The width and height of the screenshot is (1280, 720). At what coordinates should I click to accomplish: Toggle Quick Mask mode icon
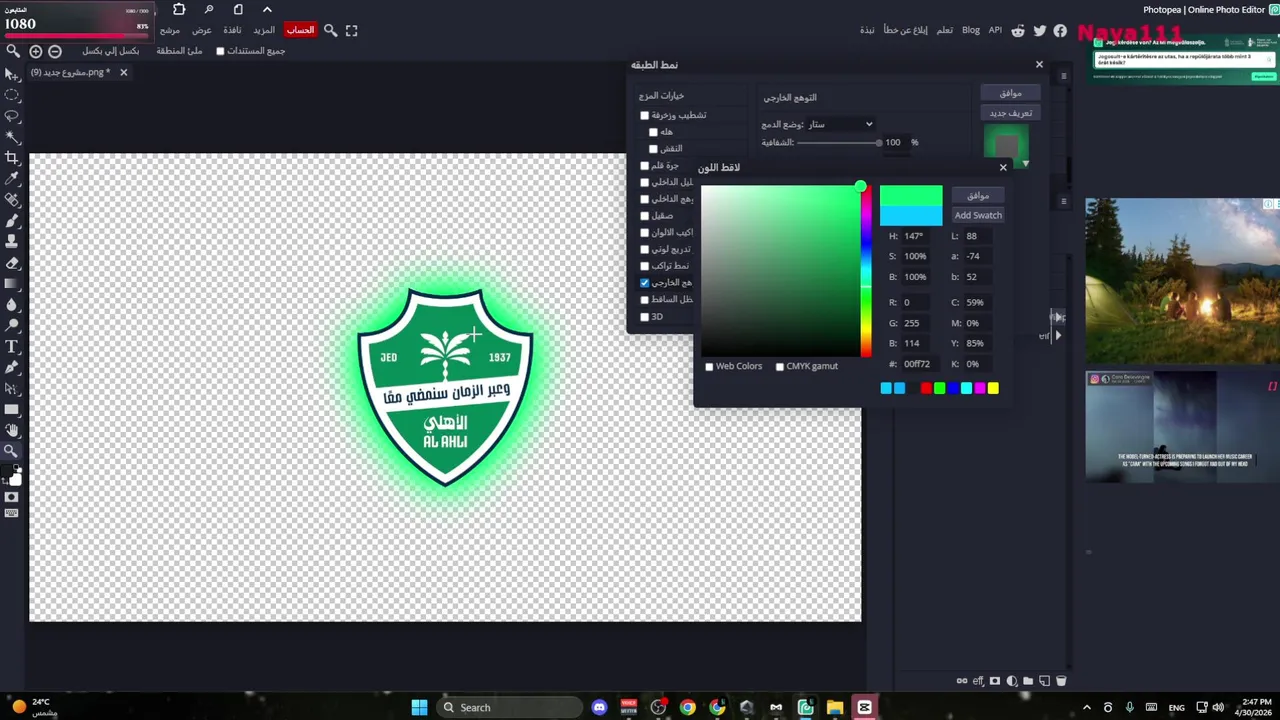pos(12,497)
